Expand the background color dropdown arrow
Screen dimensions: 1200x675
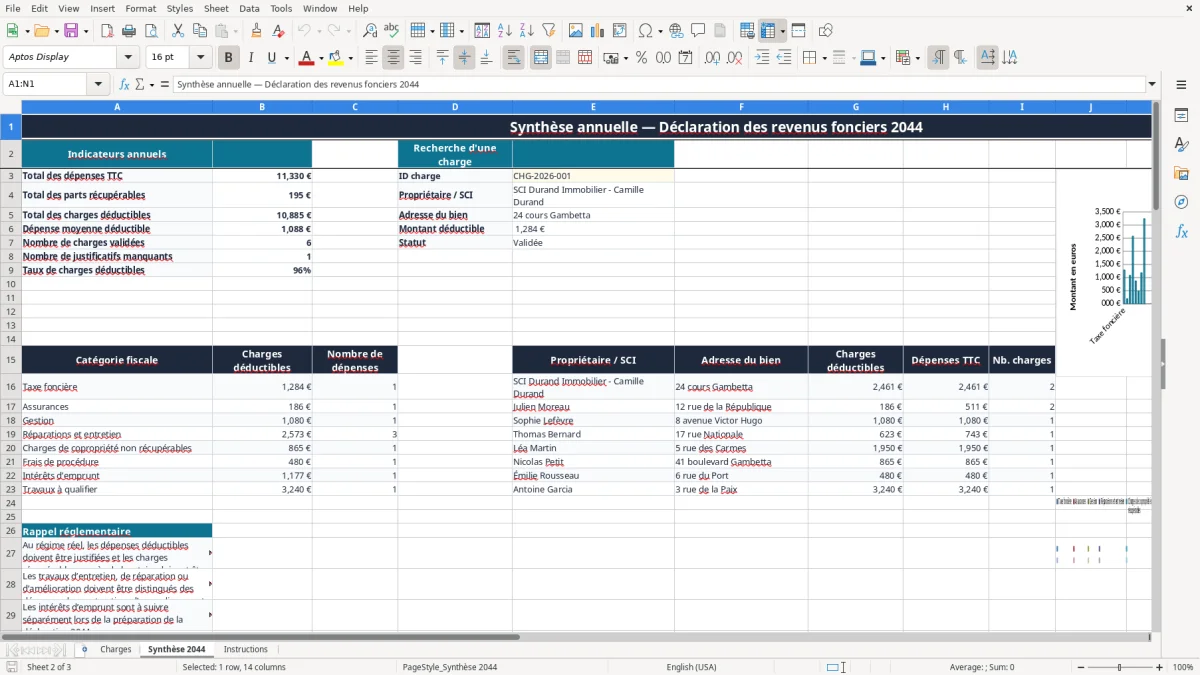(x=350, y=58)
